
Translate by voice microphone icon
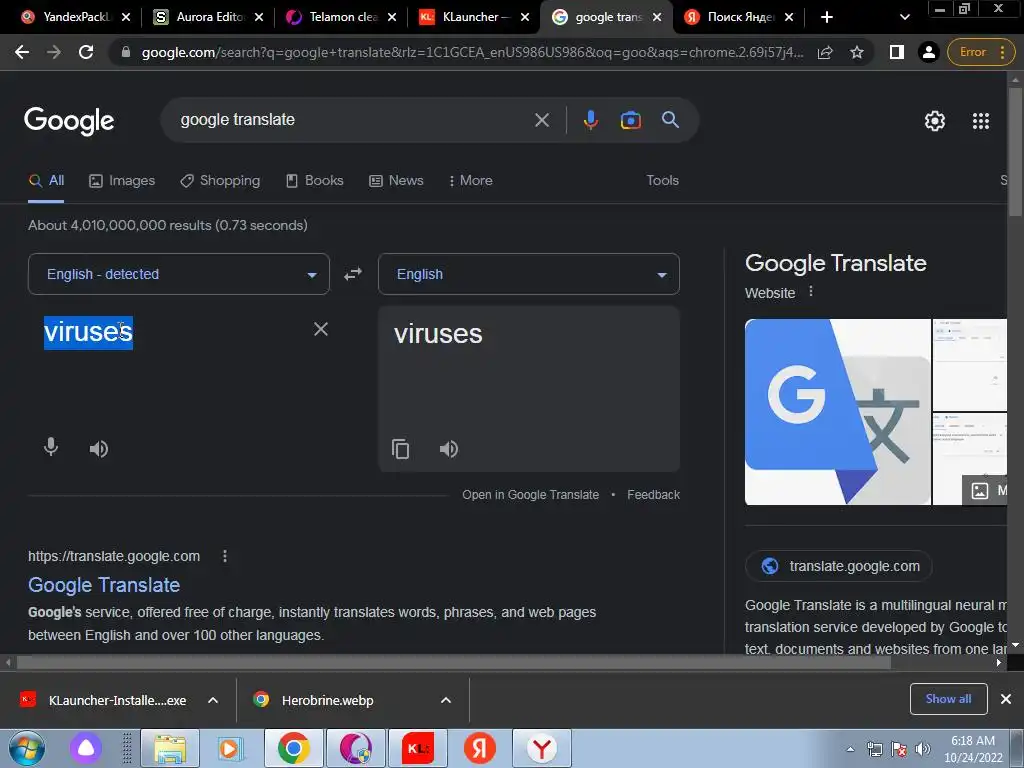tap(51, 447)
